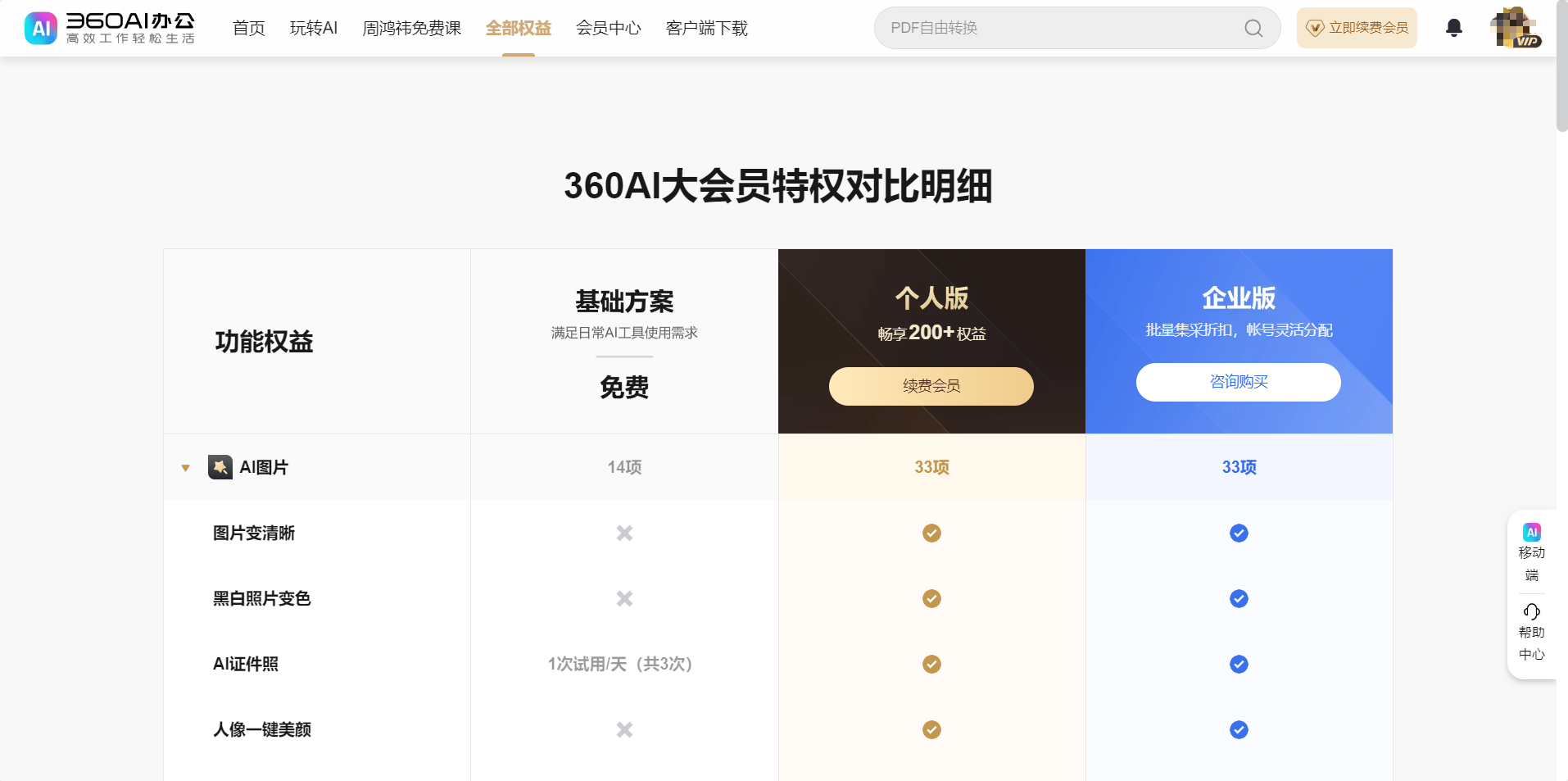Collapse the AI图片 section arrow
Viewport: 1568px width, 781px height.
pos(186,468)
